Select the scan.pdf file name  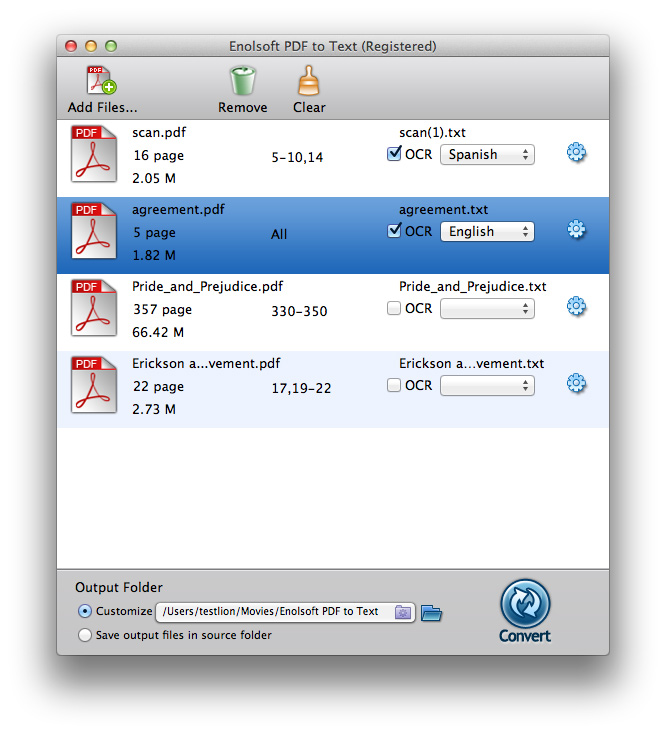pos(159,133)
